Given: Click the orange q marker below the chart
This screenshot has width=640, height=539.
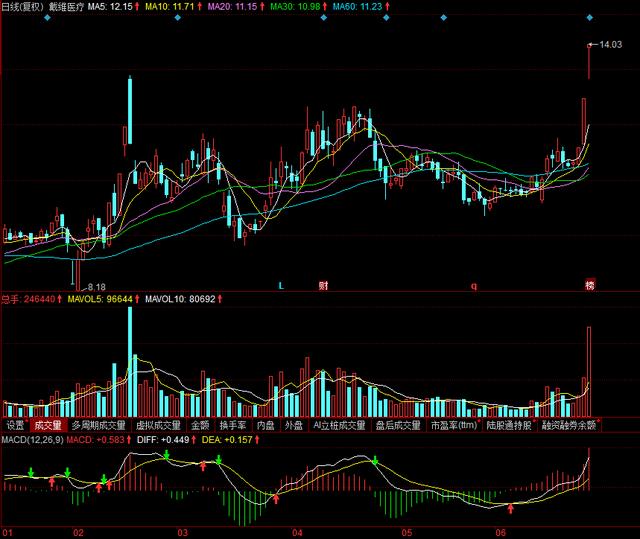Looking at the screenshot, I should pyautogui.click(x=474, y=286).
